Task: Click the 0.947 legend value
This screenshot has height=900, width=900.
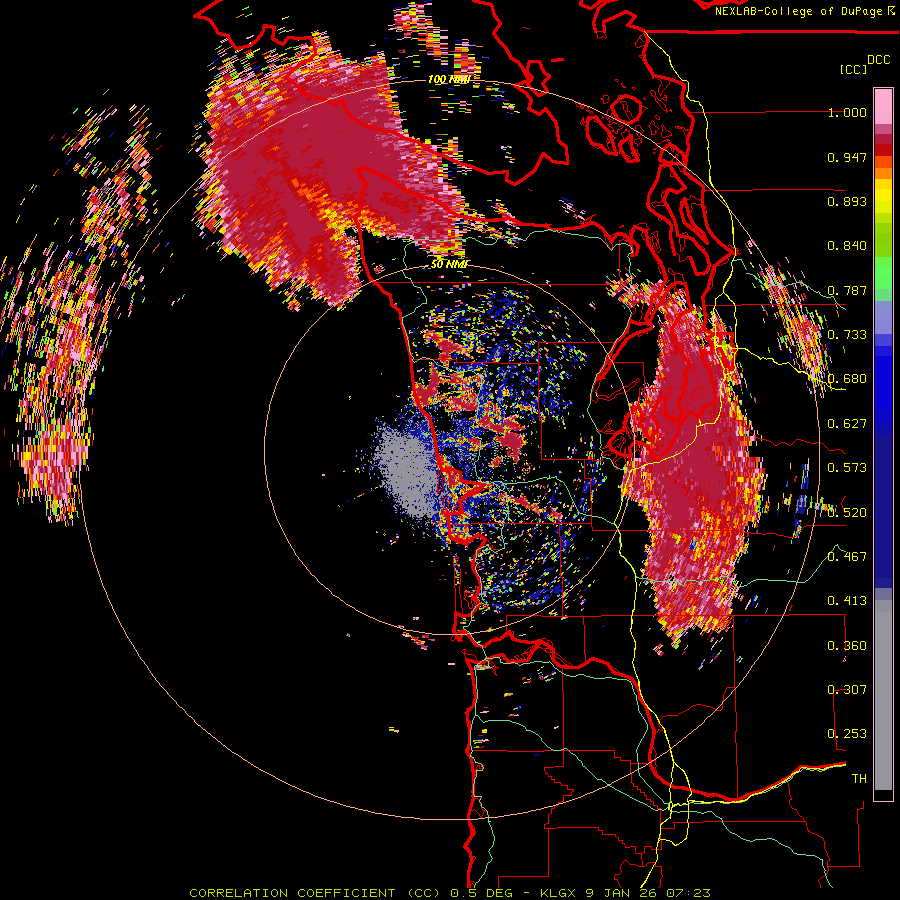Action: pos(847,157)
